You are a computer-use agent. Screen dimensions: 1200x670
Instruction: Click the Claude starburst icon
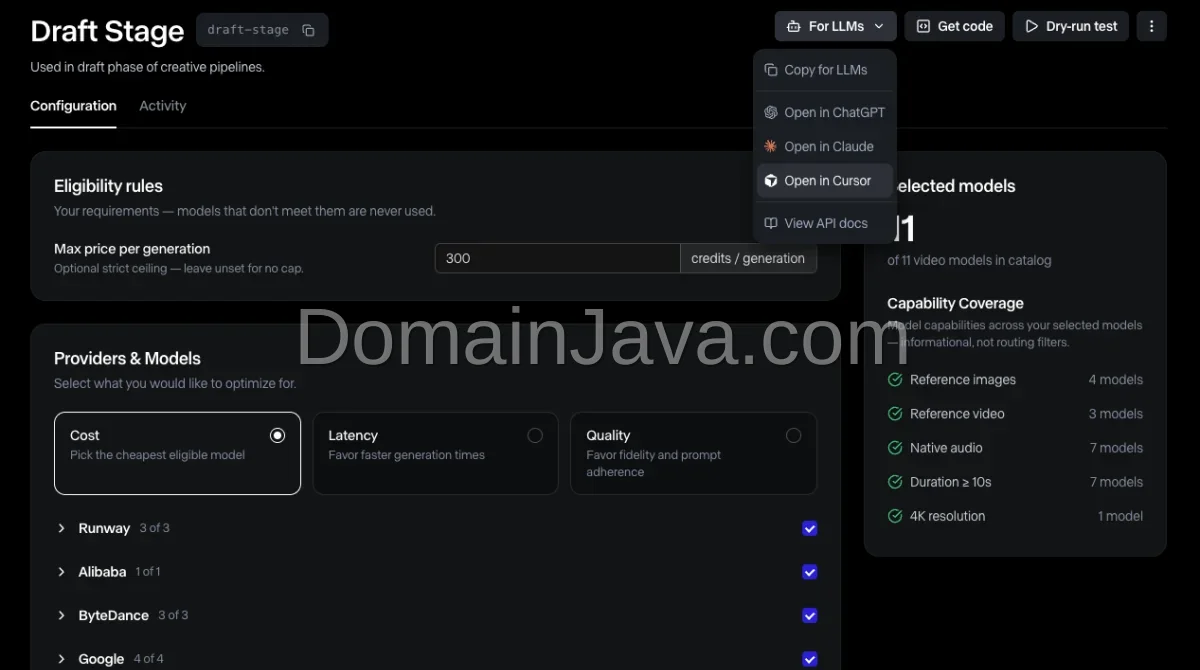coord(771,147)
